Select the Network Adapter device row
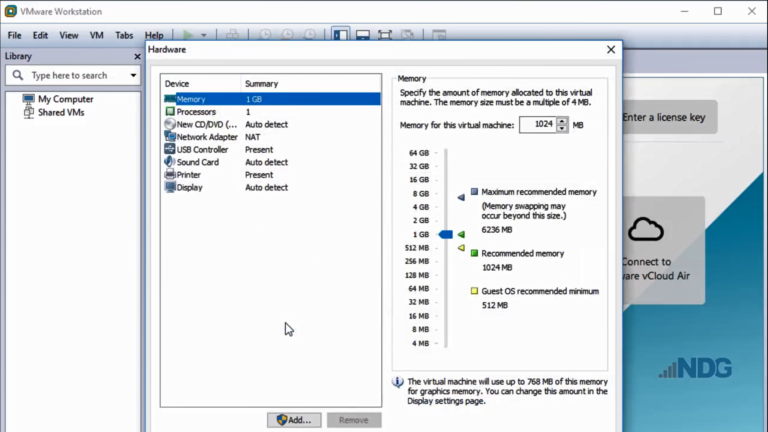The width and height of the screenshot is (768, 432). [x=272, y=137]
